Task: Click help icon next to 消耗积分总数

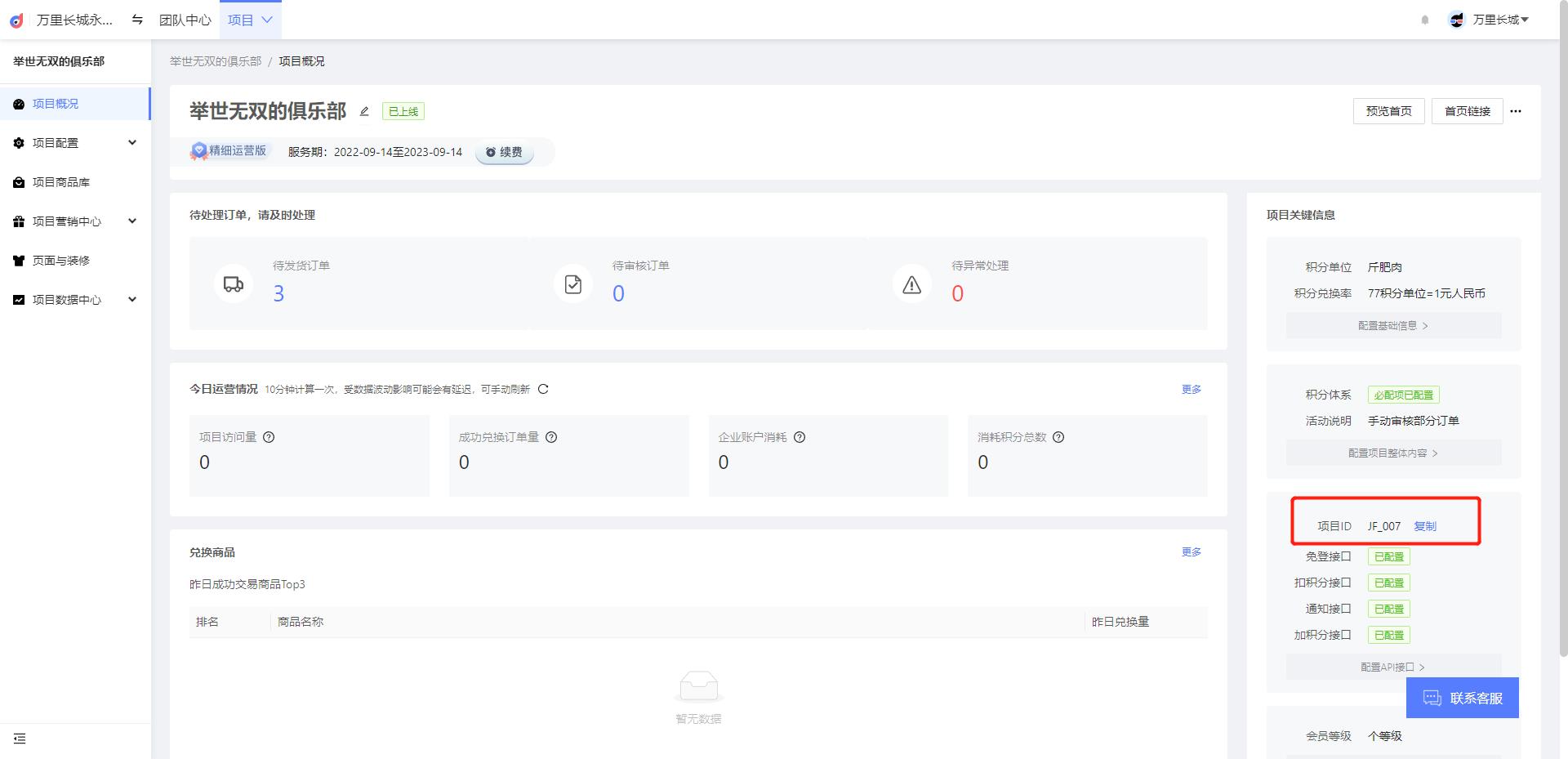Action: 1058,437
